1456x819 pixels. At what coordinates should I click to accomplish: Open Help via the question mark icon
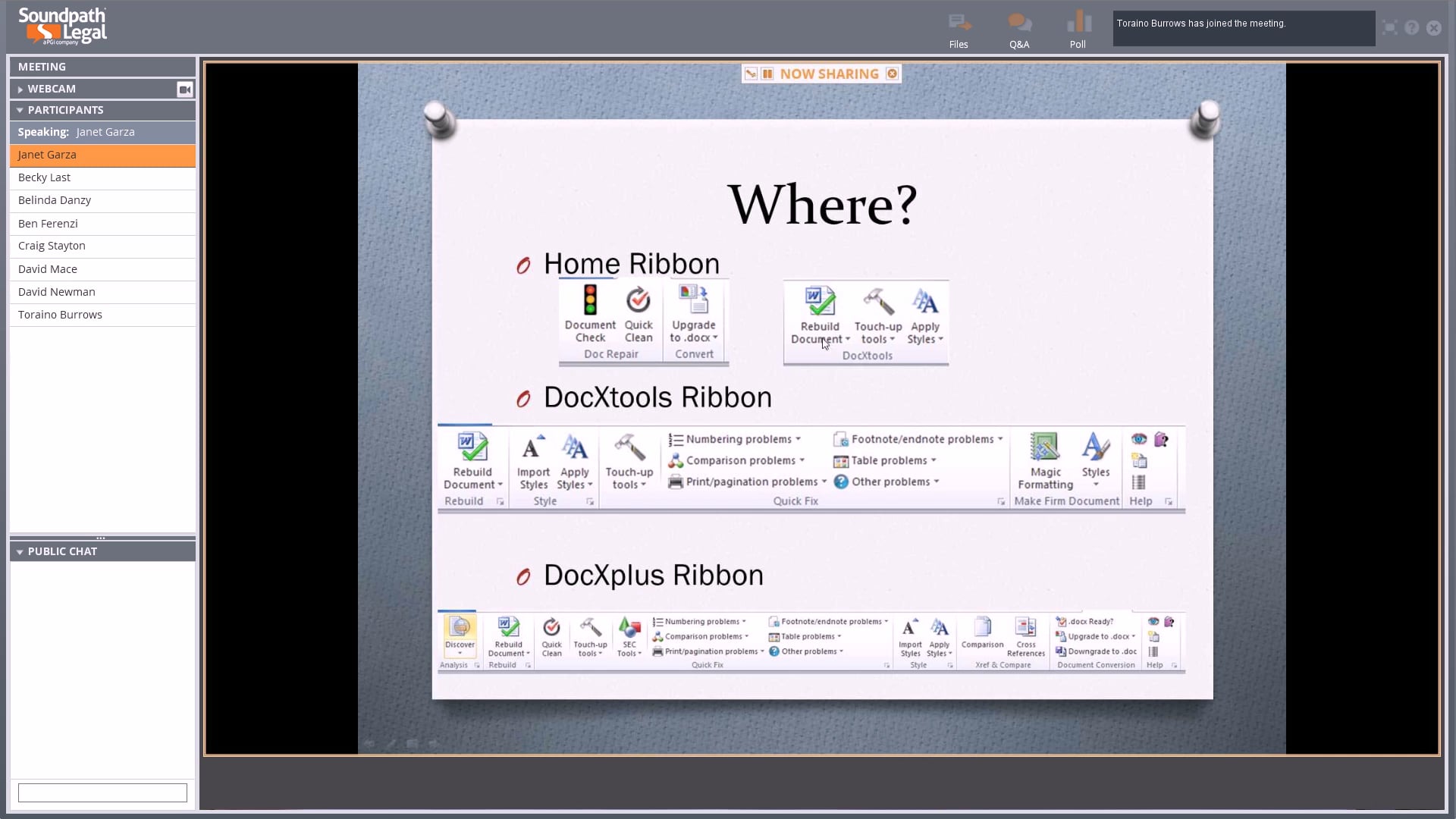pyautogui.click(x=1411, y=27)
